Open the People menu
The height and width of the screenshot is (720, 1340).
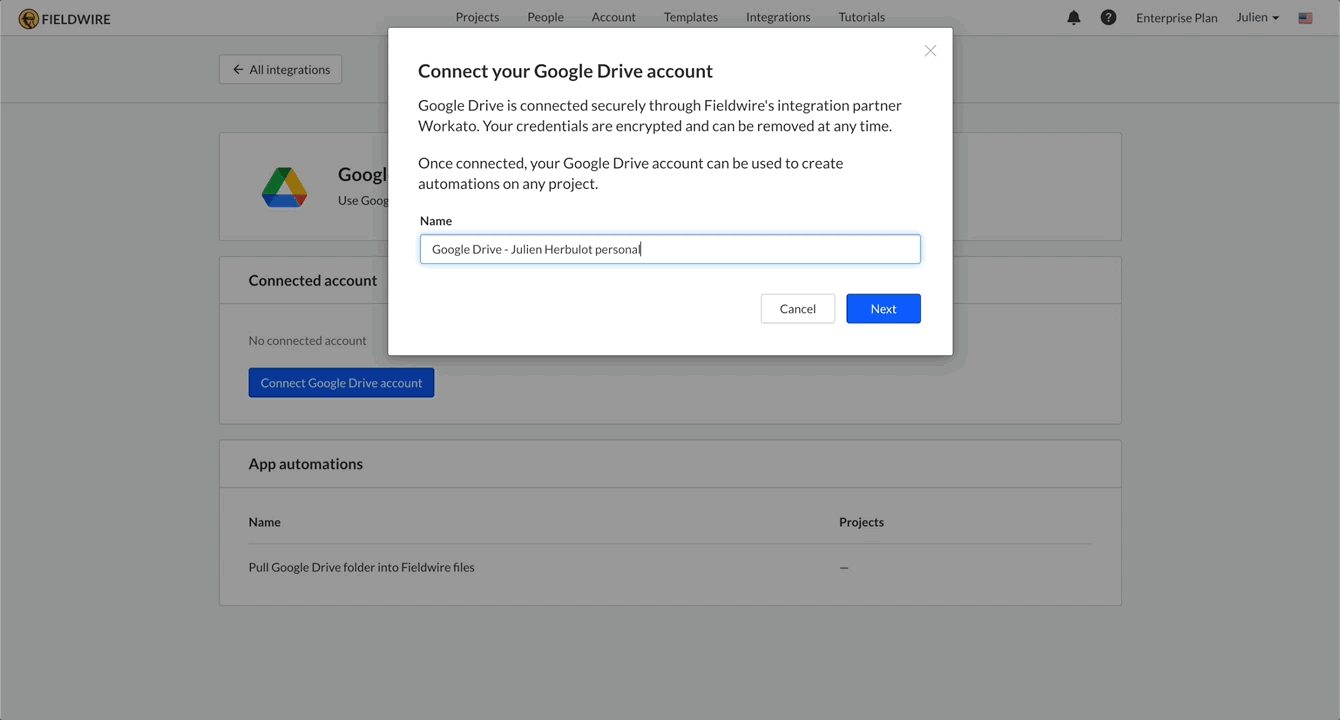point(545,17)
